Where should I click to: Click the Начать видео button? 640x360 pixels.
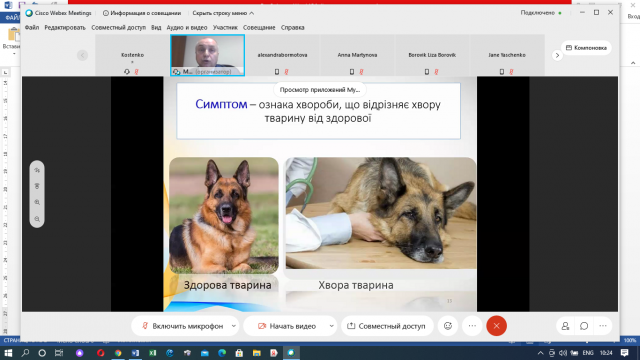[x=287, y=326]
